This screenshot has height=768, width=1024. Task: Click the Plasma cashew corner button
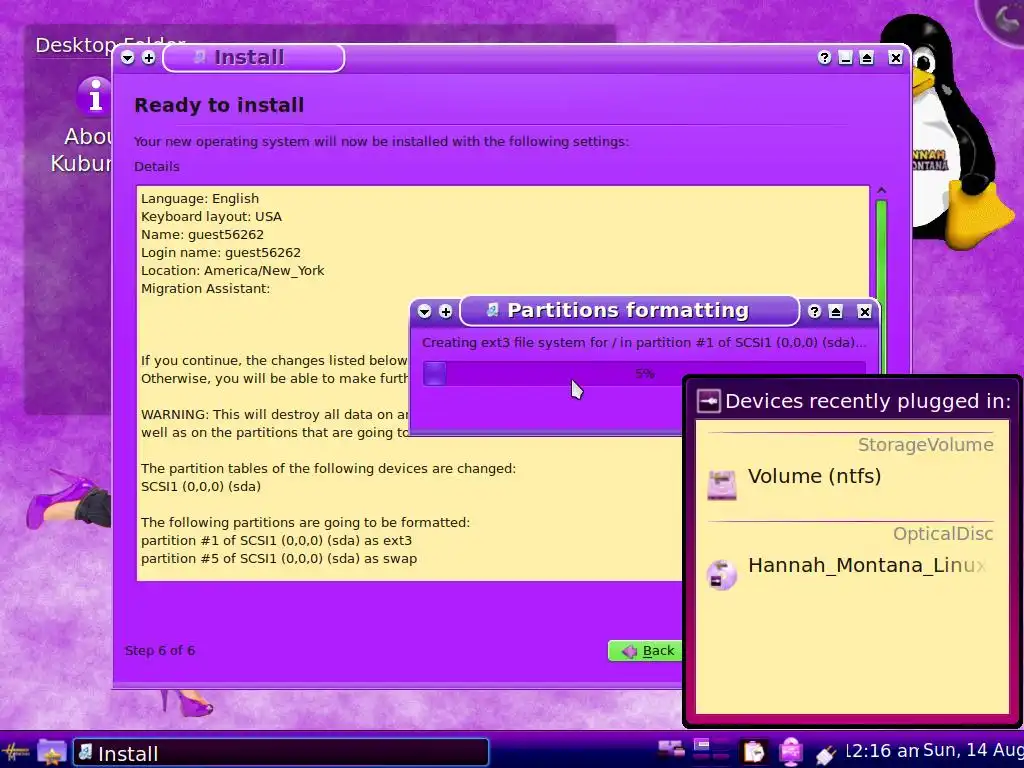pyautogui.click(x=1004, y=18)
